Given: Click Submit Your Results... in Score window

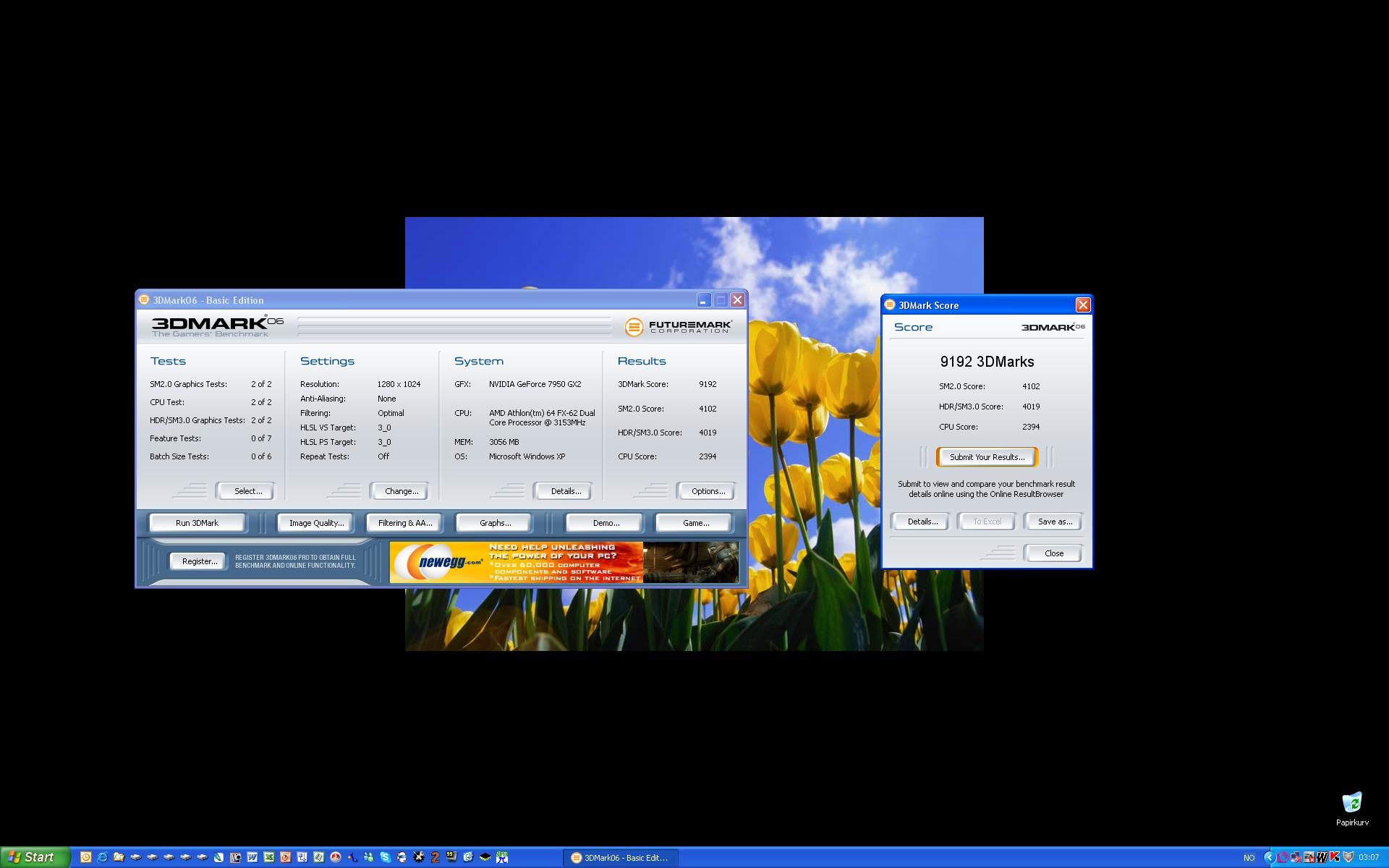Looking at the screenshot, I should [x=987, y=457].
